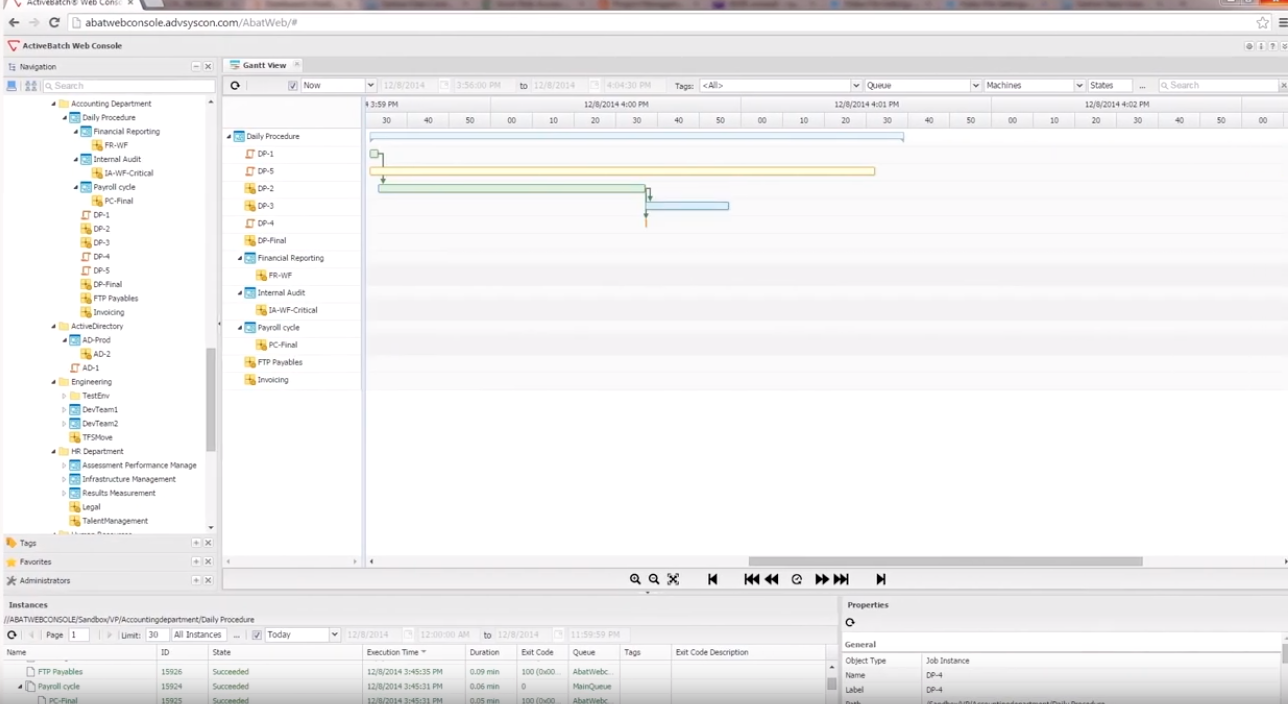Jump to the end of the Gantt timeline
This screenshot has height=704, width=1288.
881,579
